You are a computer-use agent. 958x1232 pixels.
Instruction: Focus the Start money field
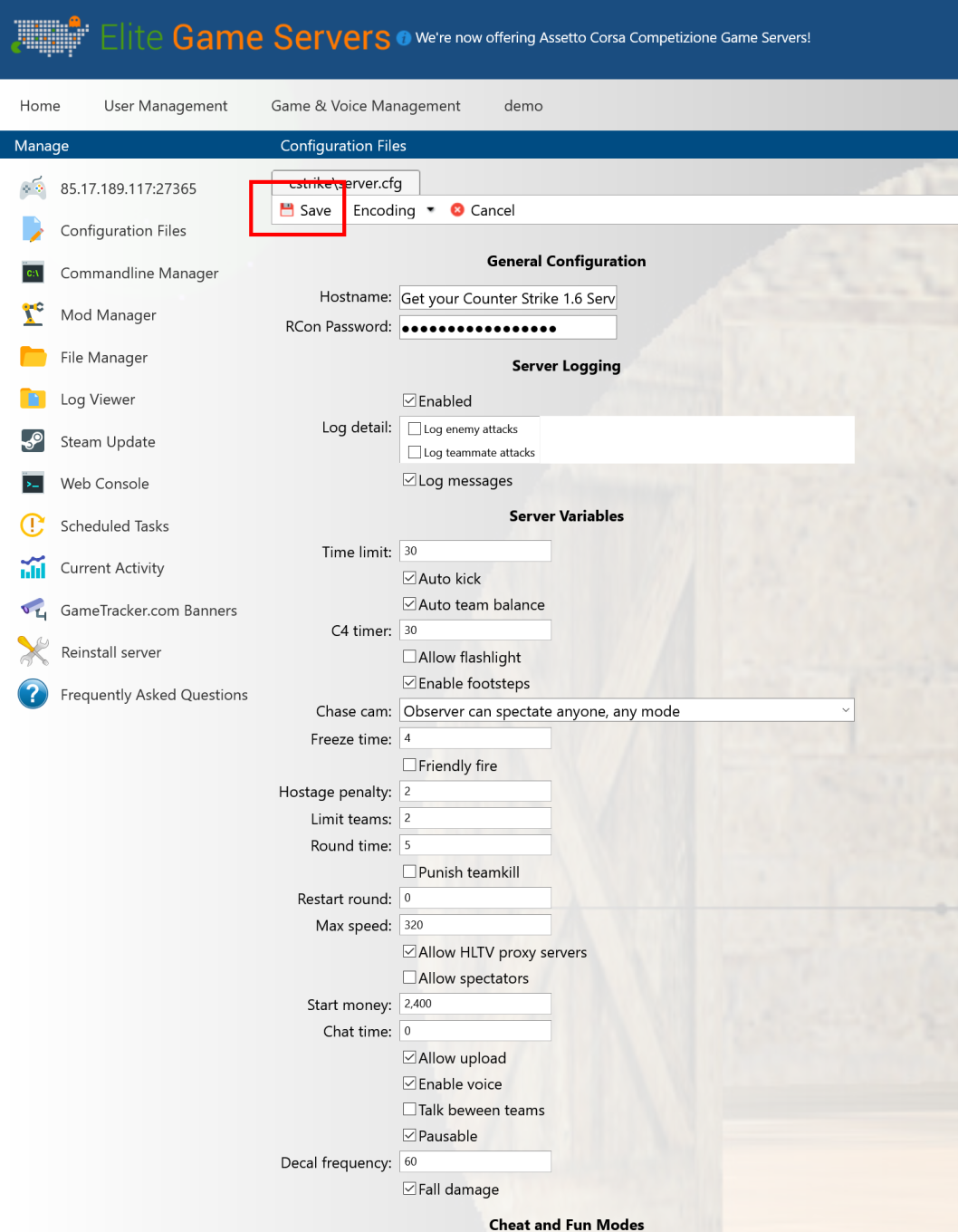click(x=475, y=1004)
